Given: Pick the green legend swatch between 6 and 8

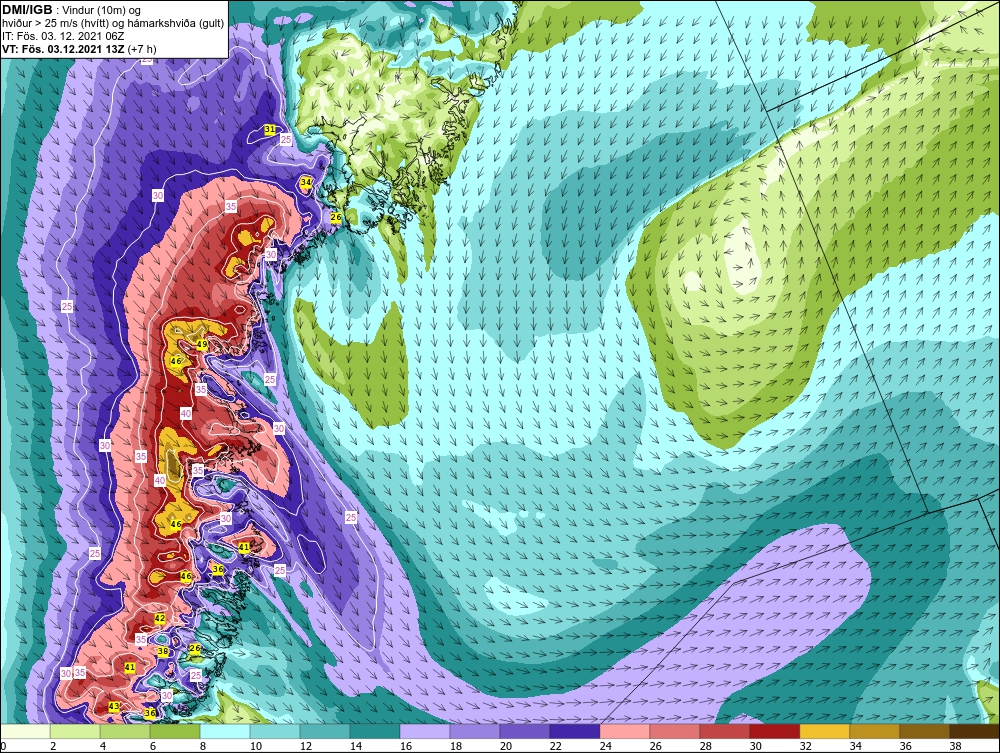Looking at the screenshot, I should (175, 731).
